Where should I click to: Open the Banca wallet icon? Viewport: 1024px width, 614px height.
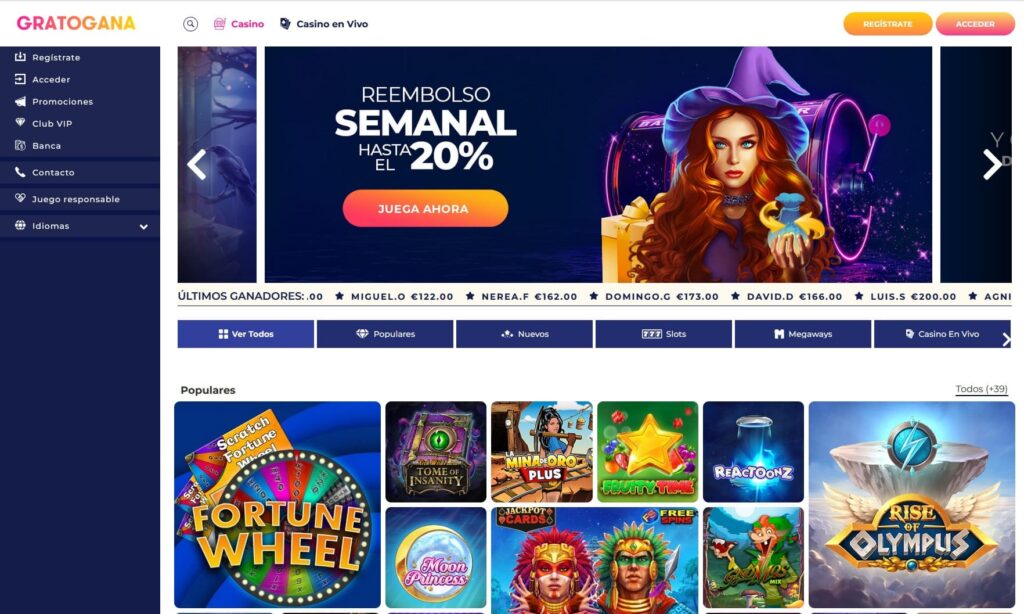click(20, 146)
